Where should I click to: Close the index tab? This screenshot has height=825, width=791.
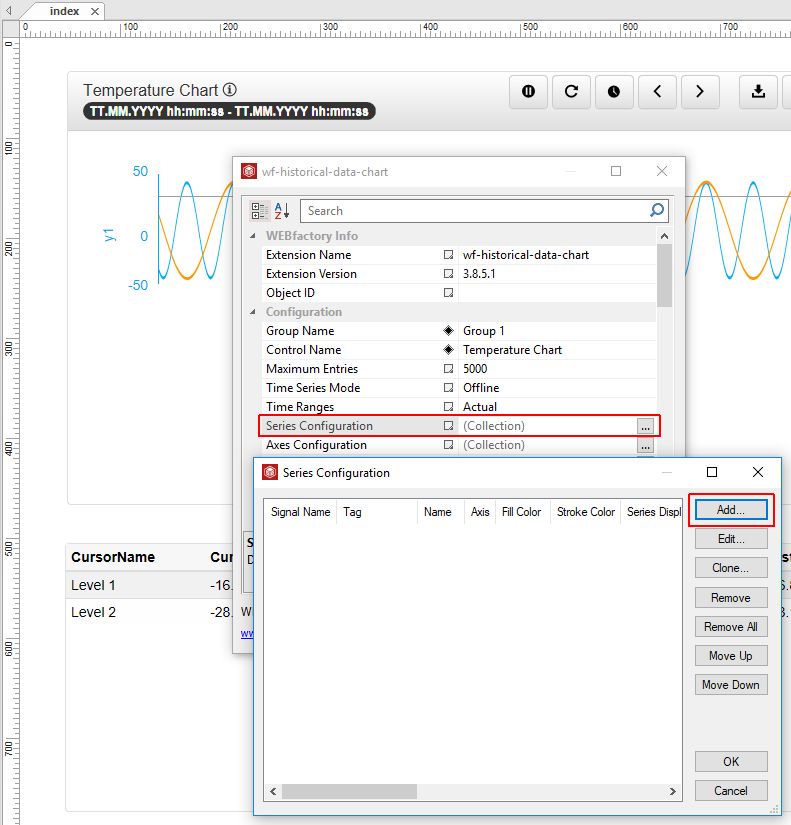click(x=95, y=12)
